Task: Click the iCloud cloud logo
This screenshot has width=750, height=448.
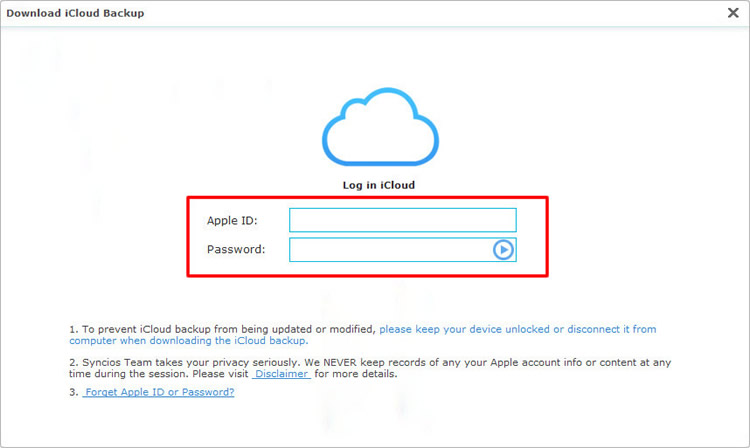Action: [x=380, y=127]
